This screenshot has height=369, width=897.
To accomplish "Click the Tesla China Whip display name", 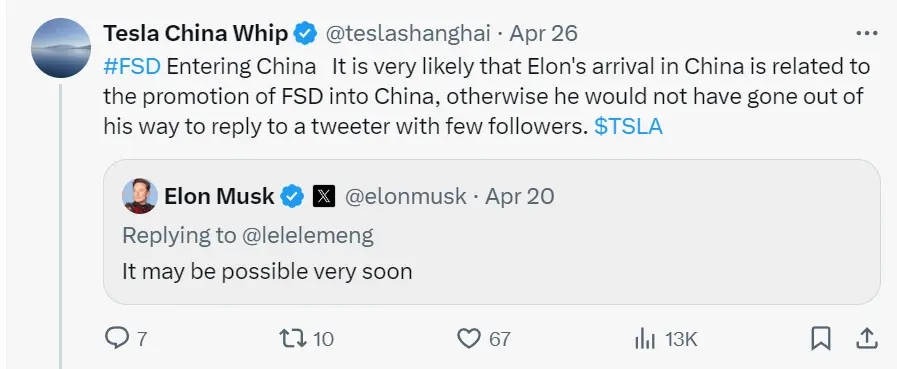I will pos(196,34).
